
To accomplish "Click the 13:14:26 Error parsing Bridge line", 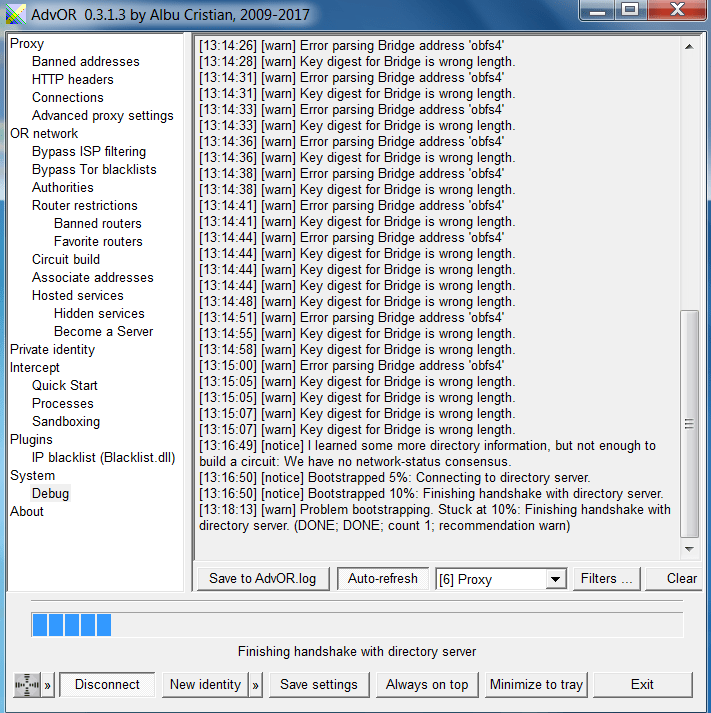I will [351, 45].
